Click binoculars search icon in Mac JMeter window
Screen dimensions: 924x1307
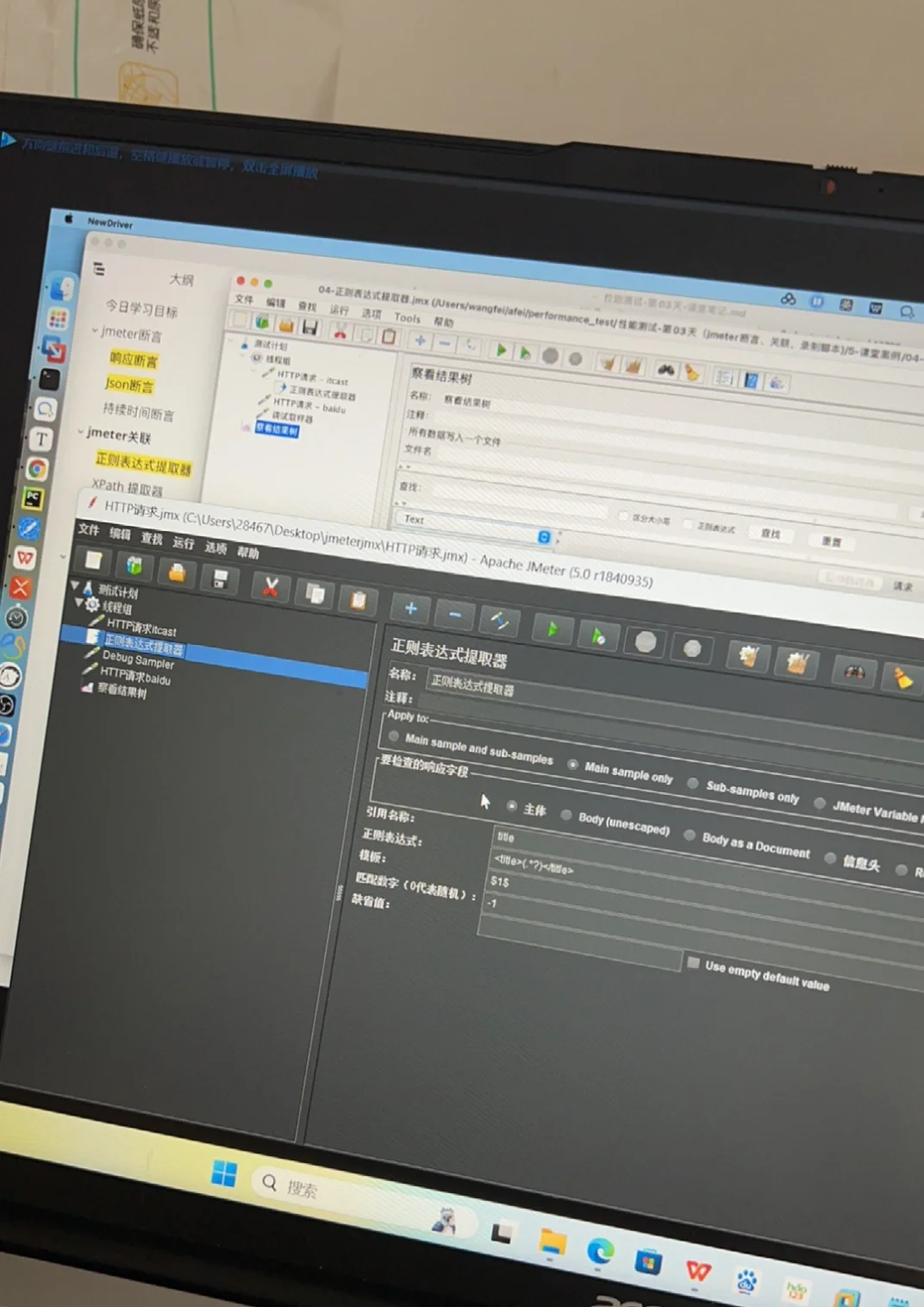pos(665,370)
